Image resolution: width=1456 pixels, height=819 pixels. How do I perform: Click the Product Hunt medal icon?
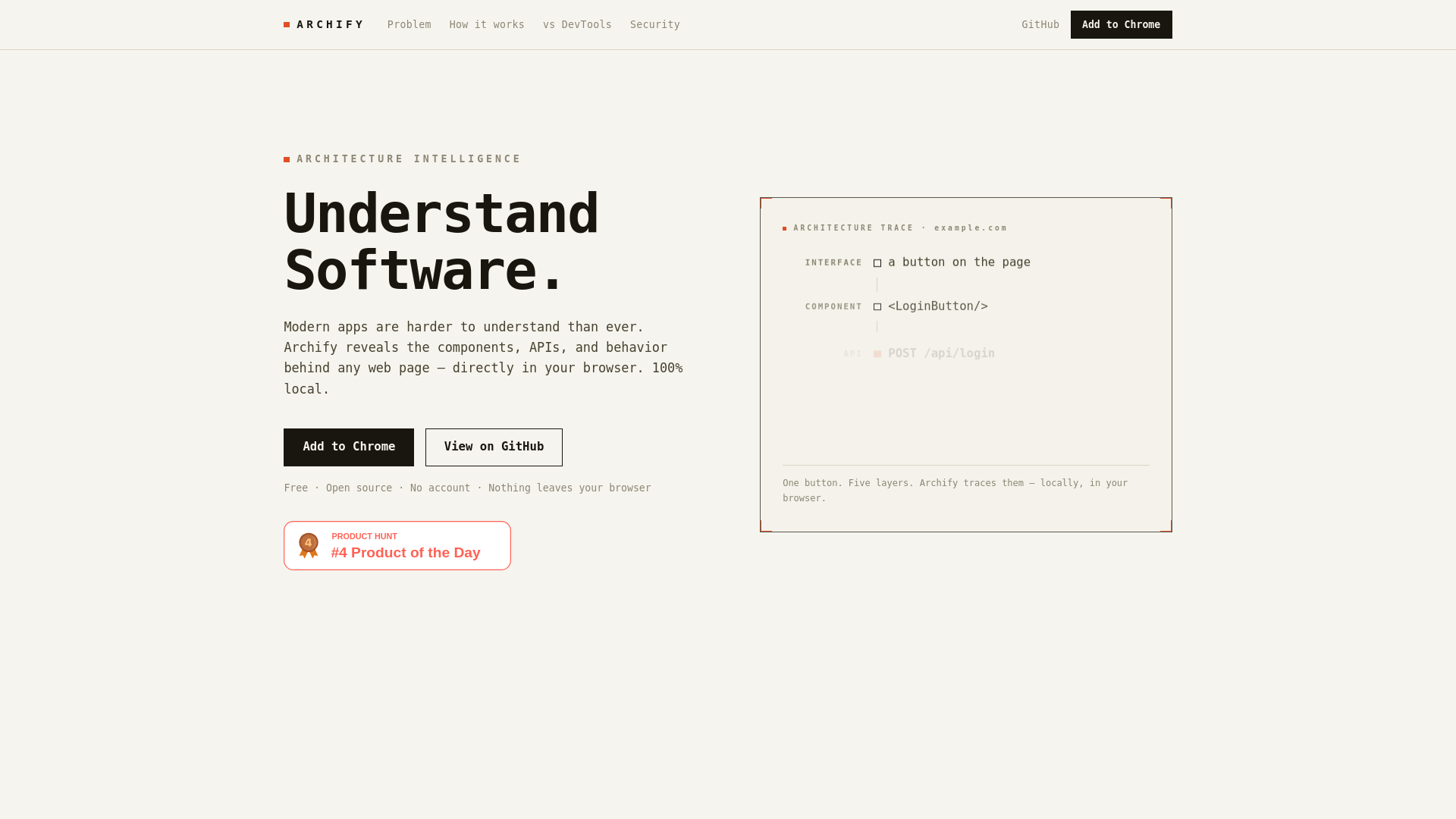309,545
